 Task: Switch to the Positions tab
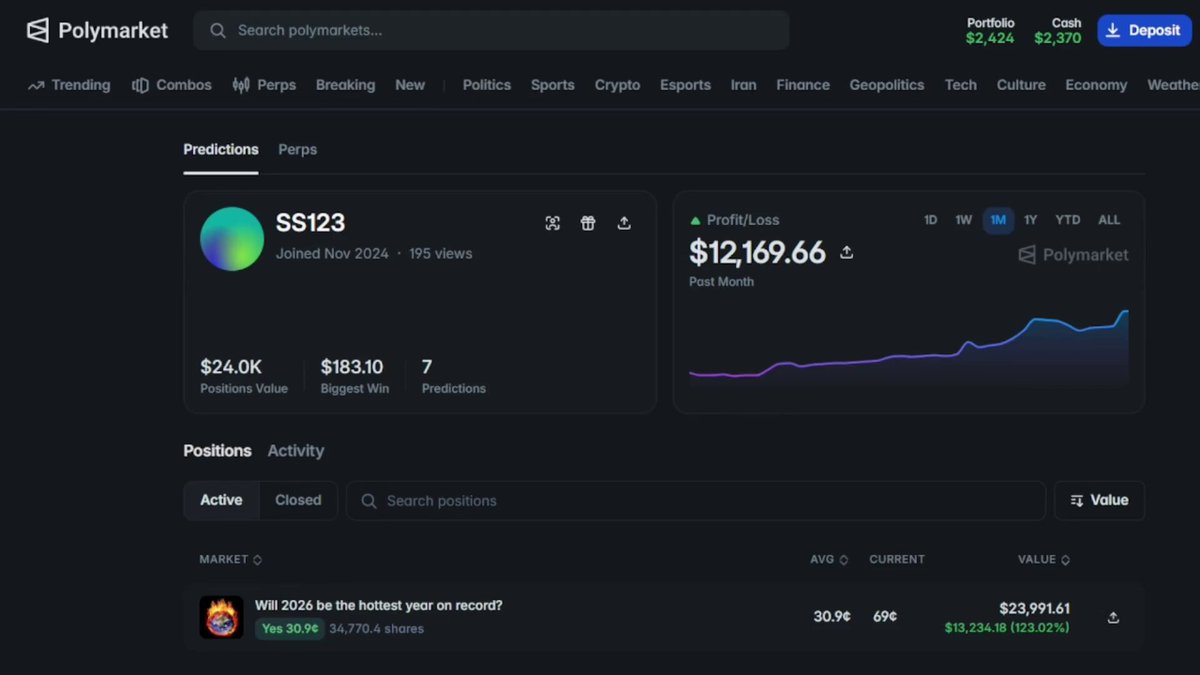point(217,451)
